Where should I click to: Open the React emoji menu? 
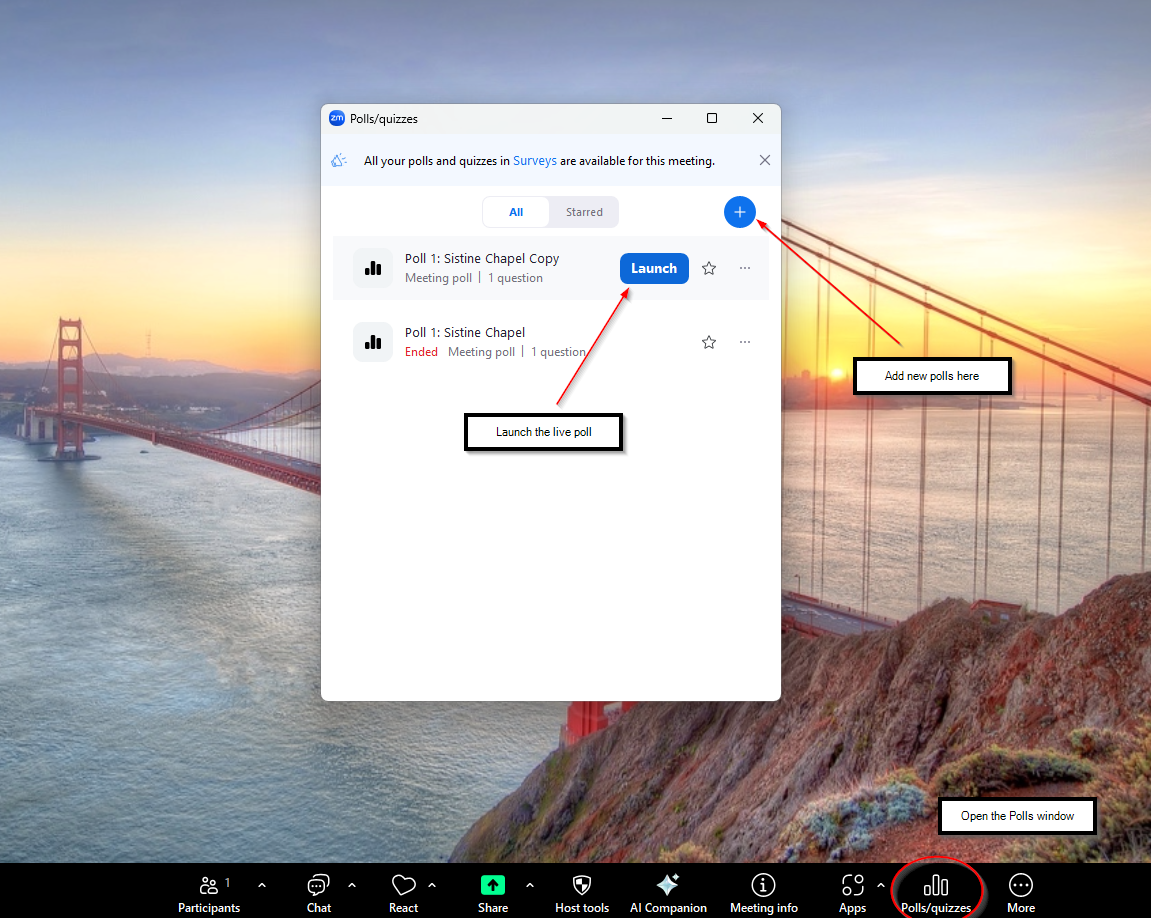click(403, 886)
